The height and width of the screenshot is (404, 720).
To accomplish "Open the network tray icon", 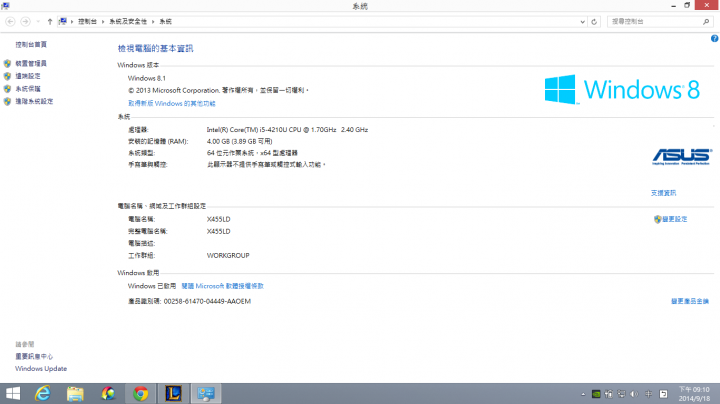I will tap(621, 394).
